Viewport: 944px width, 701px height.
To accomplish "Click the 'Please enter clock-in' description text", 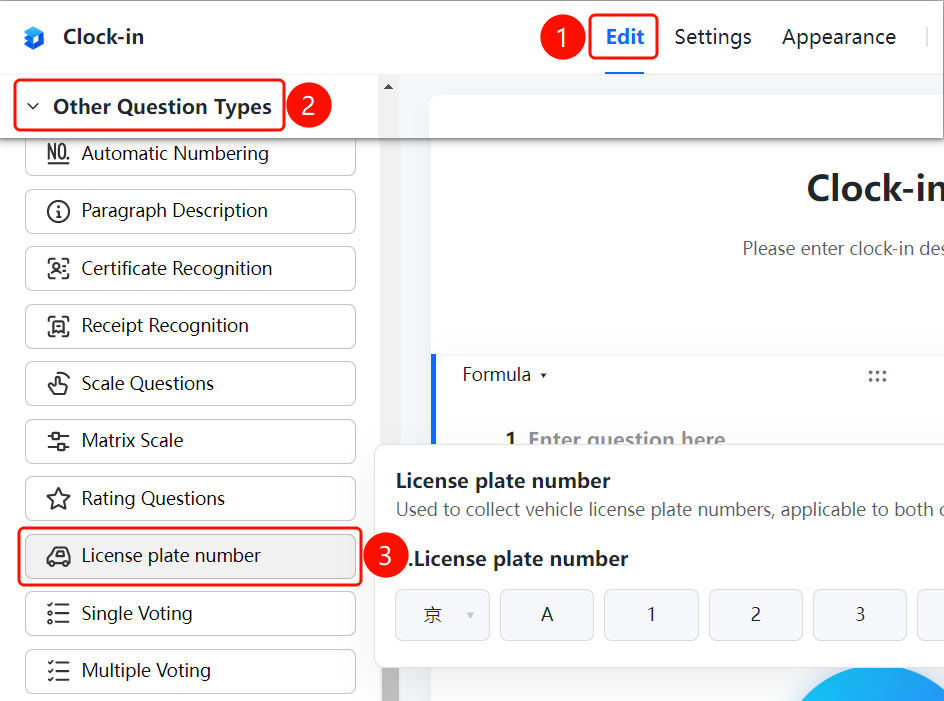I will tap(843, 248).
